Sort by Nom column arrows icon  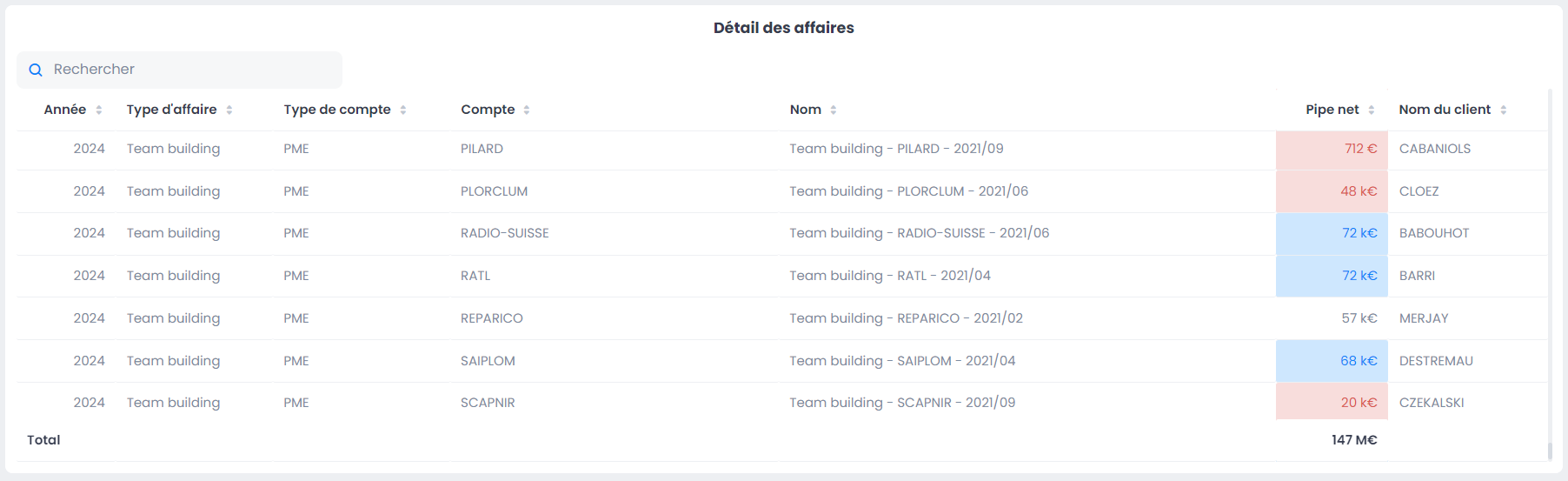coord(834,110)
